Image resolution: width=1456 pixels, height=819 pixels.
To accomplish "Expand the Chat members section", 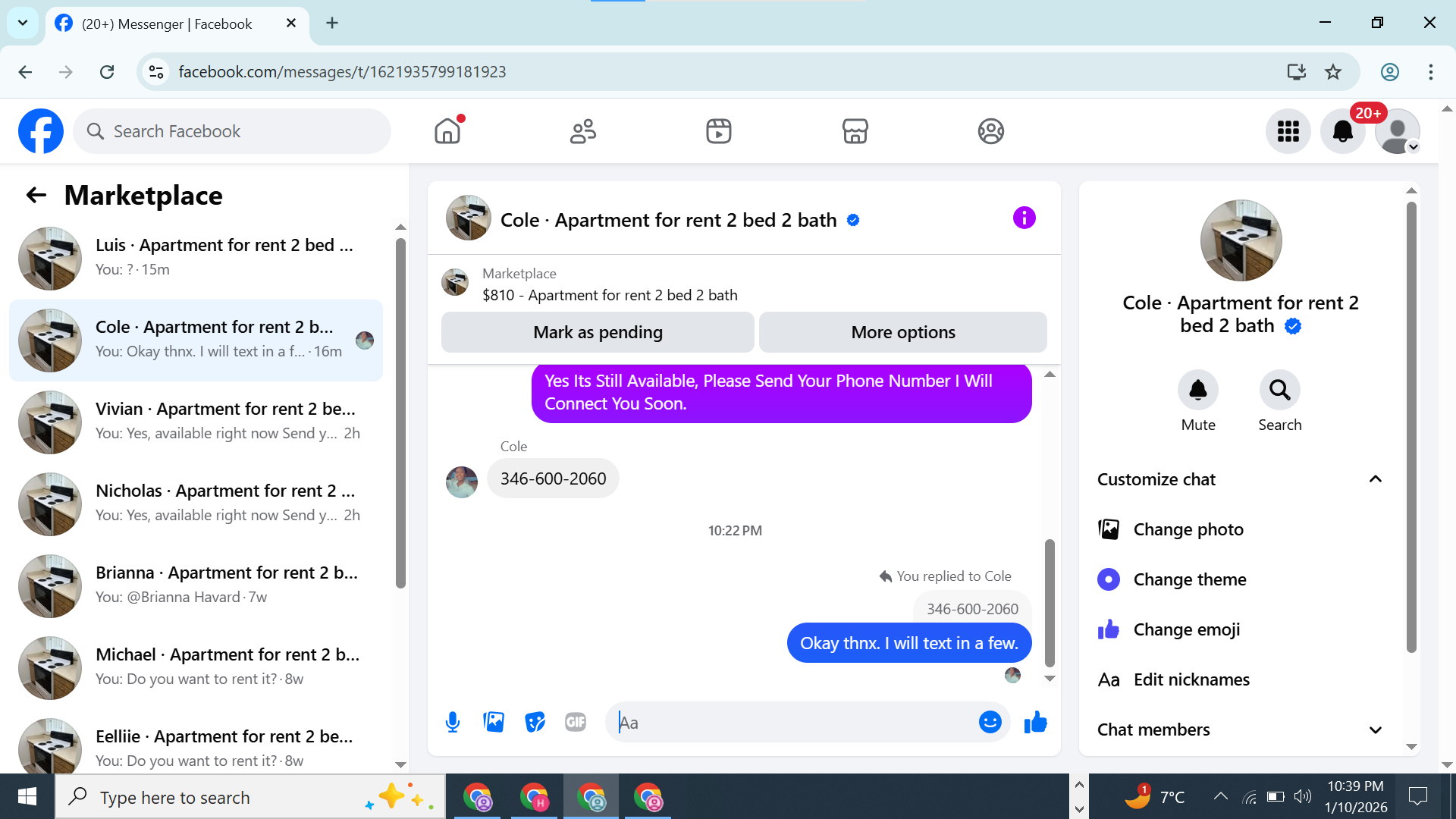I will pos(1375,730).
